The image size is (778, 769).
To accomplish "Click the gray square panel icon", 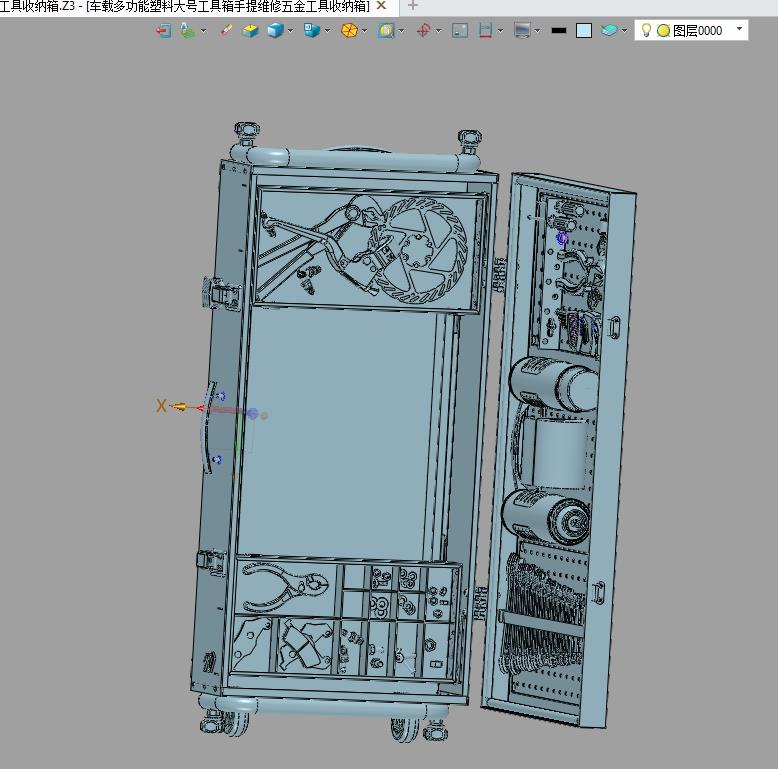I will coord(460,31).
